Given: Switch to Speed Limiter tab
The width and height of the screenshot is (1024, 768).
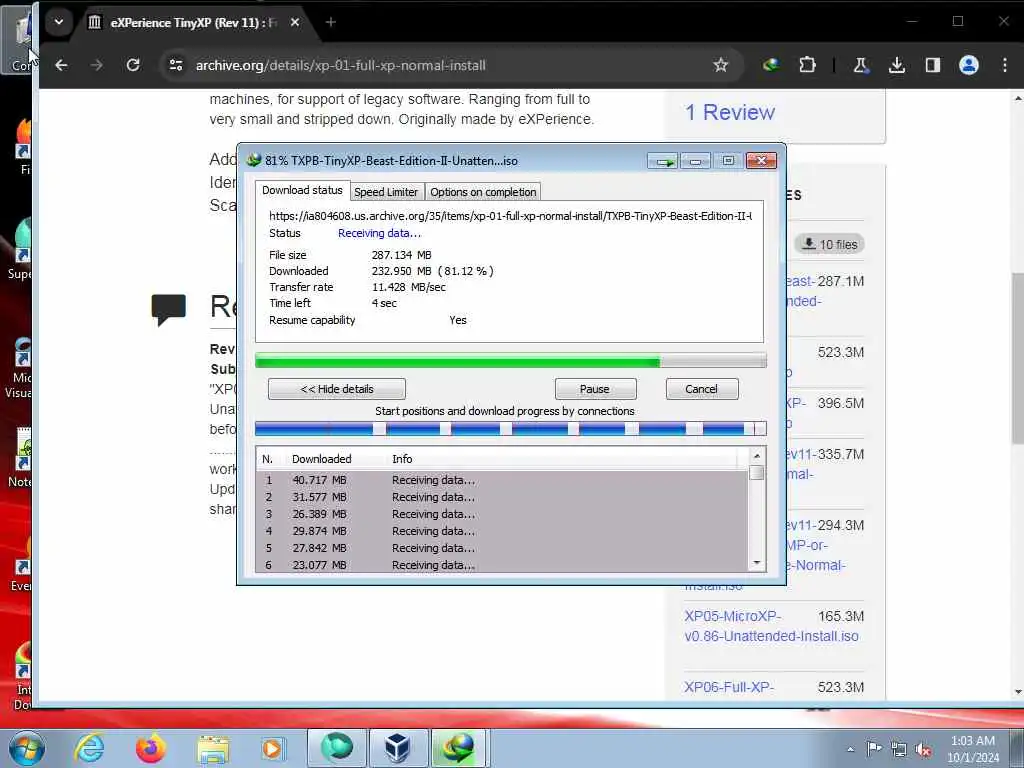Looking at the screenshot, I should pos(386,192).
